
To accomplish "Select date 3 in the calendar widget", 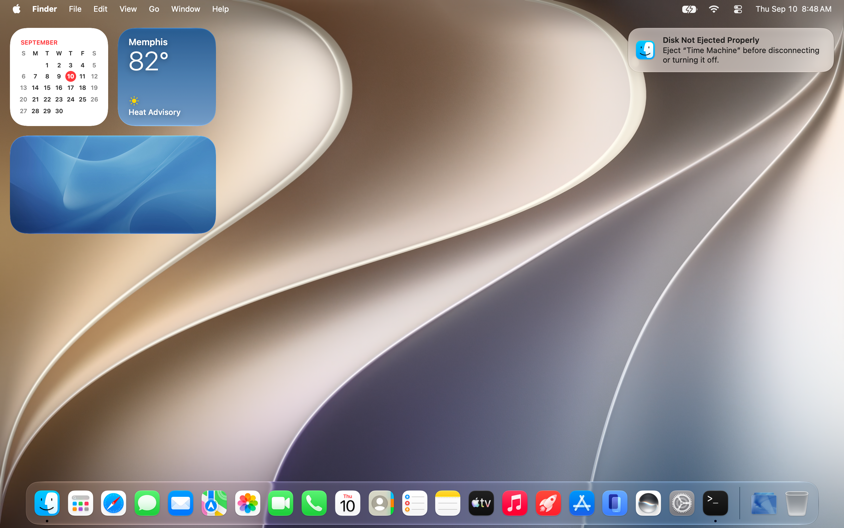I will (71, 65).
